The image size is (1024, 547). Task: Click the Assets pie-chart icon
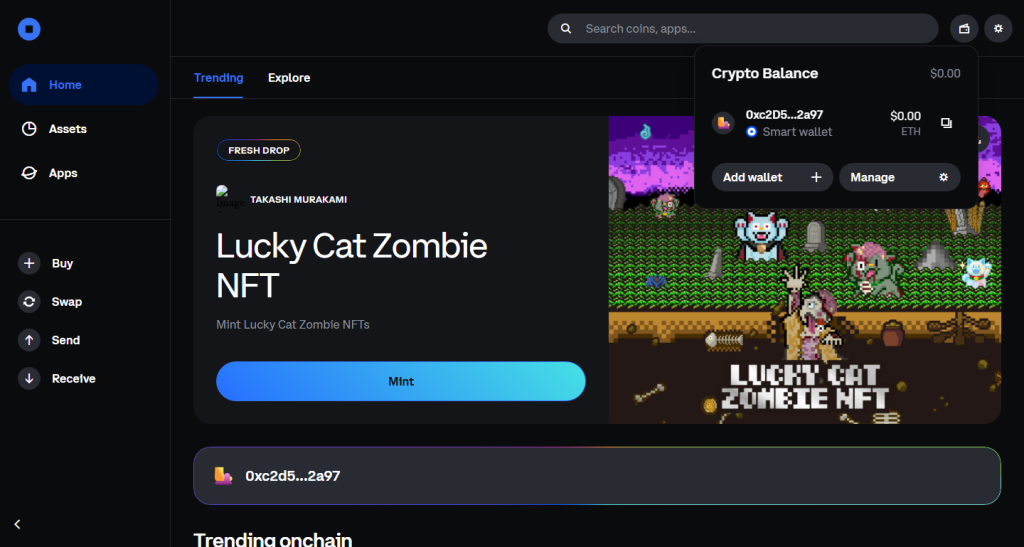[29, 129]
